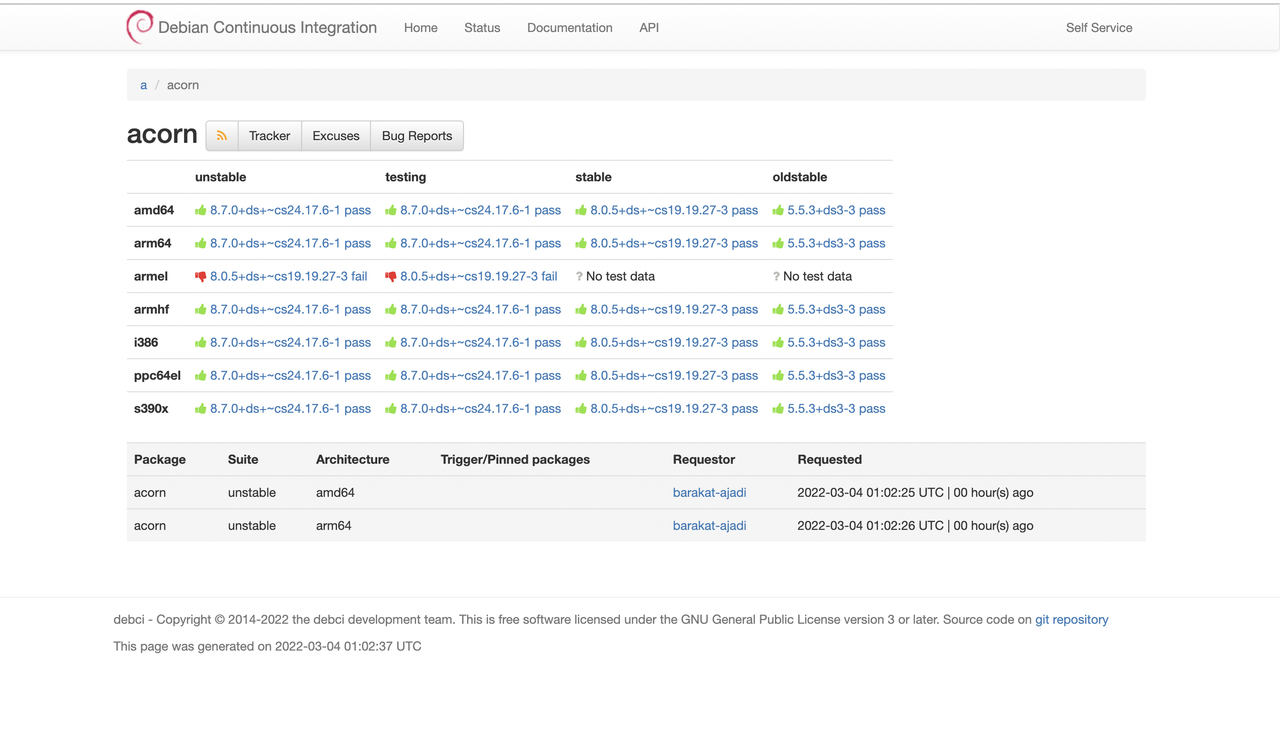This screenshot has height=738, width=1280.
Task: Click thumbs-up icon in amd64 unstable cell
Action: 201,210
